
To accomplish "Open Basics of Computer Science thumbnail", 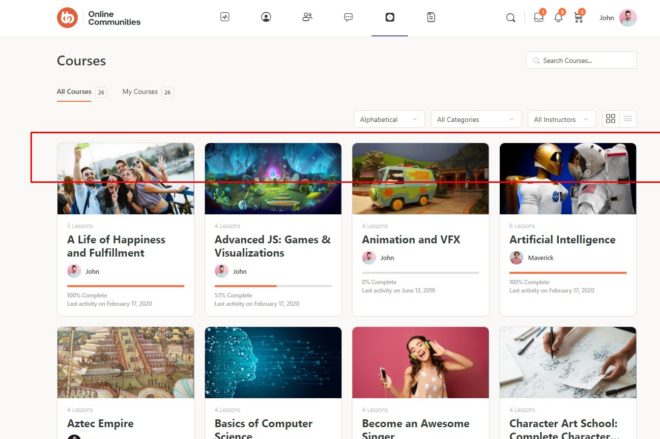I will [x=273, y=362].
